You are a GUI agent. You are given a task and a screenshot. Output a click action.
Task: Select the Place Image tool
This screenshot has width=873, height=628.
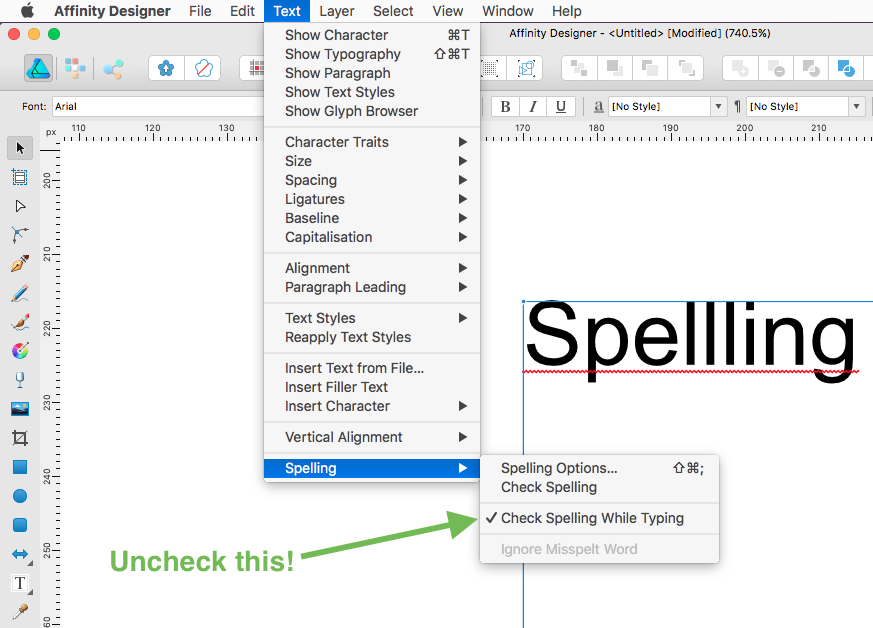(20, 409)
